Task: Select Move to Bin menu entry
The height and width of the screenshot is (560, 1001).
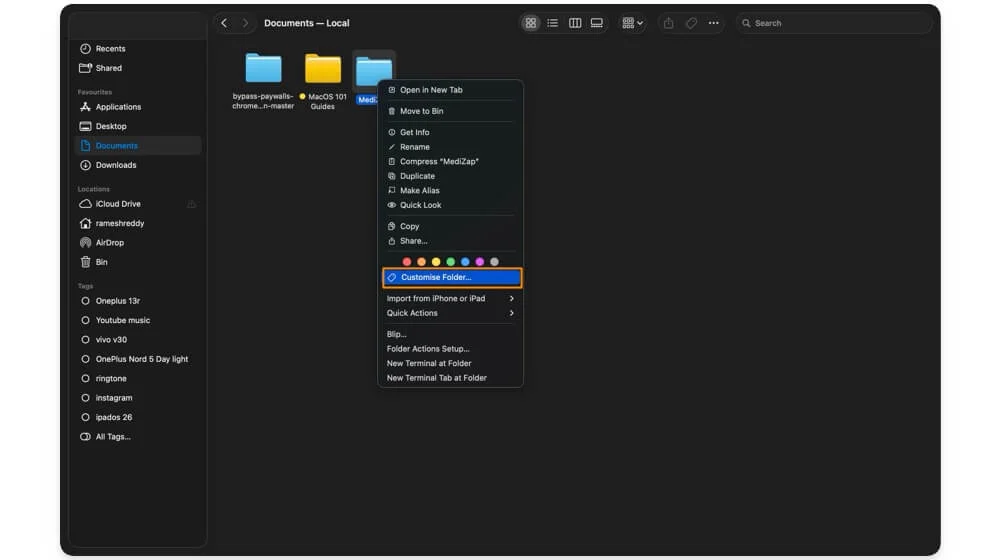Action: point(421,111)
